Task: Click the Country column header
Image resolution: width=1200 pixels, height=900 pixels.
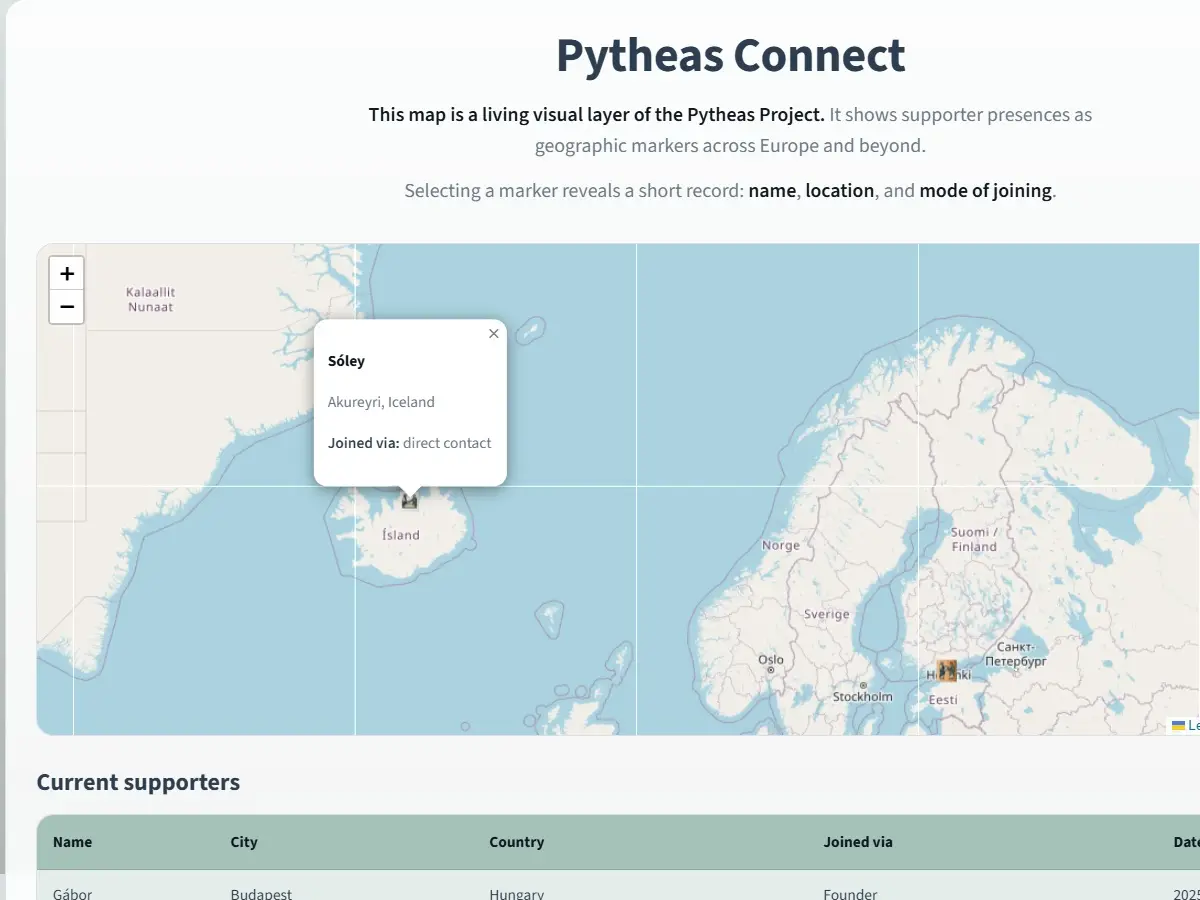Action: (516, 842)
